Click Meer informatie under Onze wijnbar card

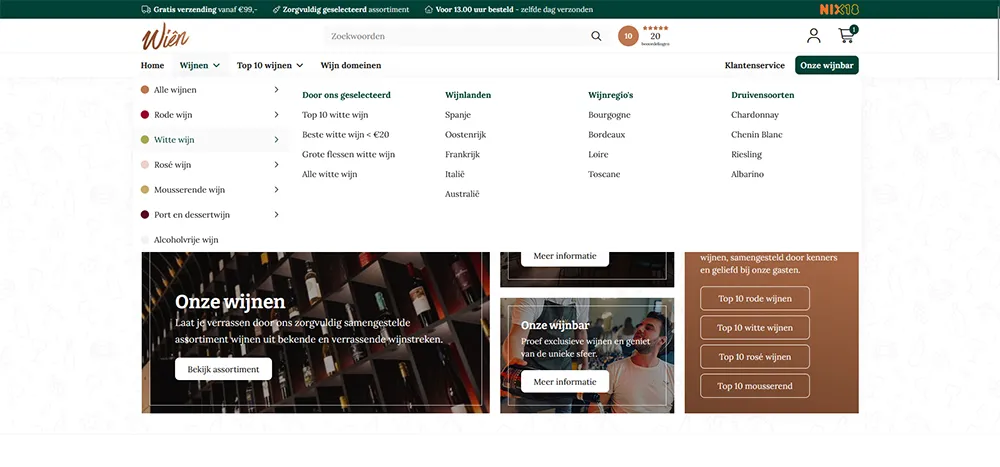[x=564, y=382]
